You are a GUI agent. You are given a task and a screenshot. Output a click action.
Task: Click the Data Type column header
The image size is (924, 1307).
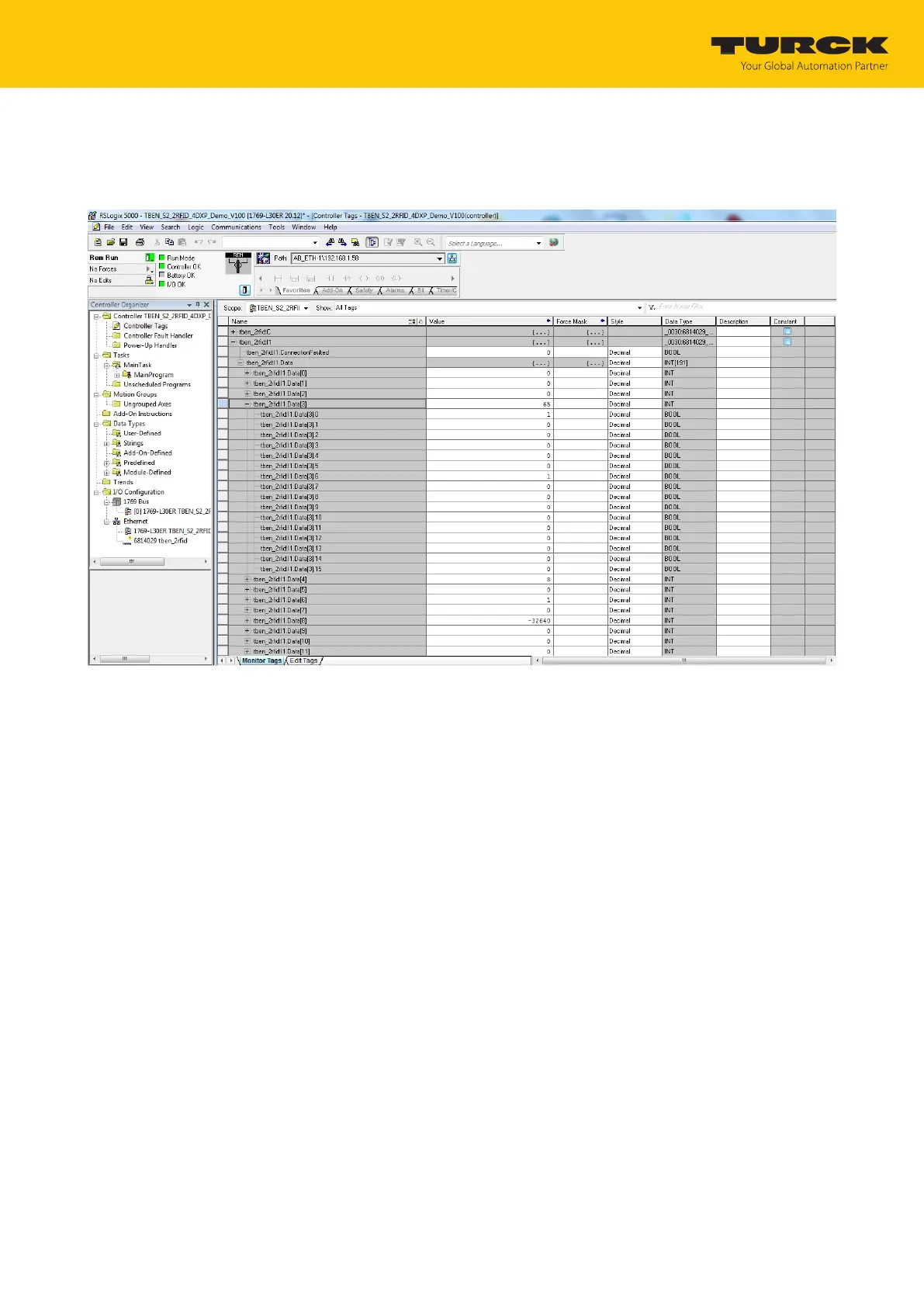pos(689,321)
